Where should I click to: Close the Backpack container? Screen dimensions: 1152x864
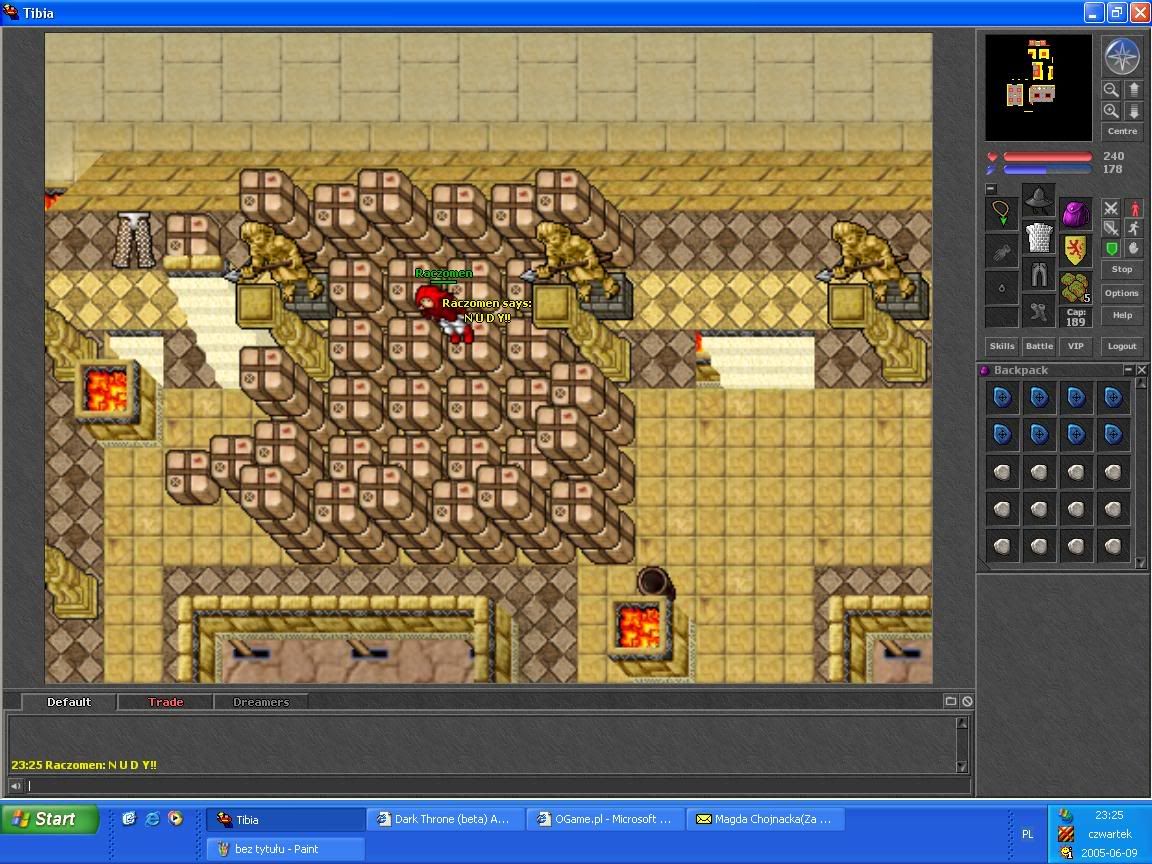[1141, 370]
